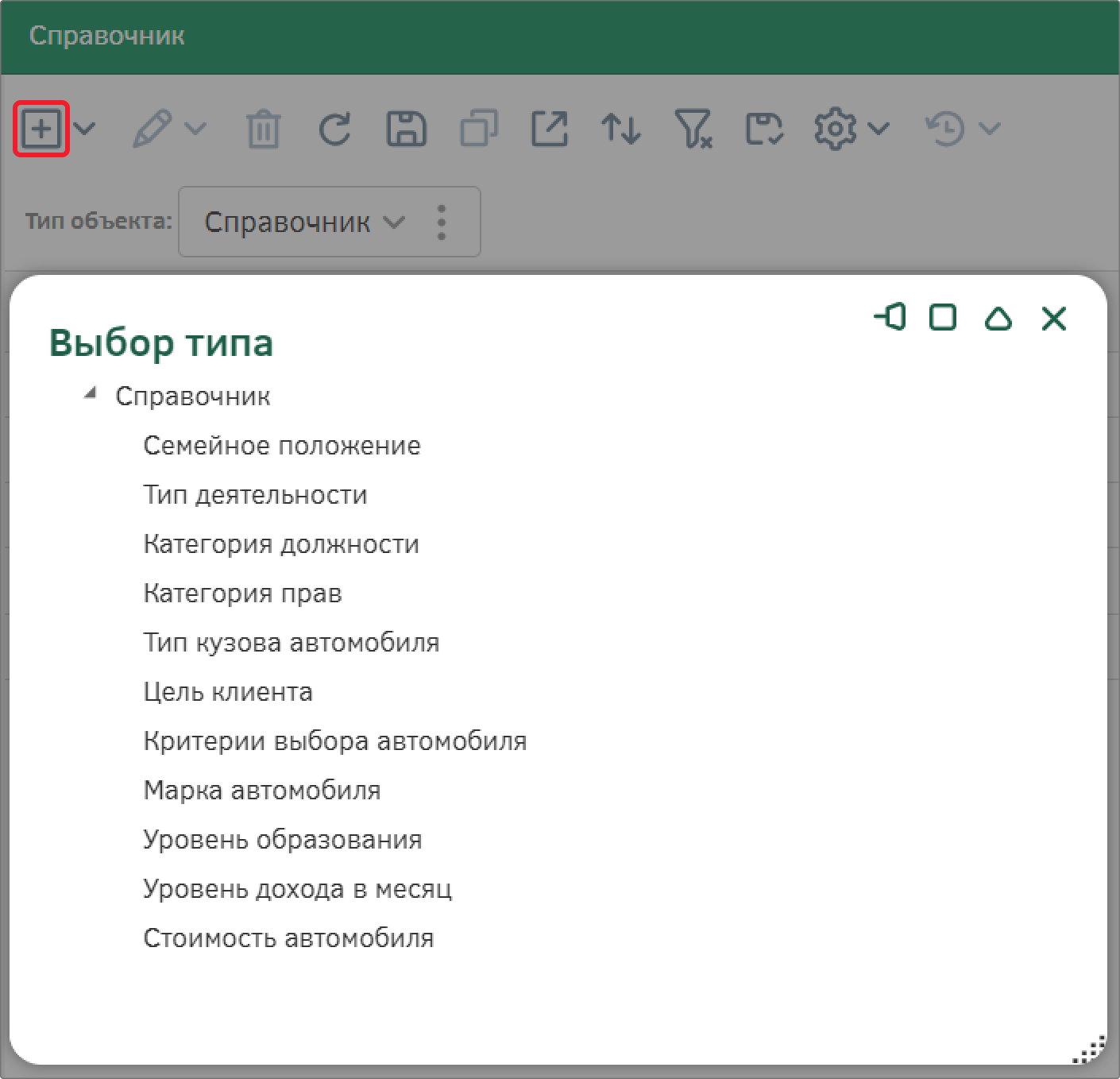Select Уровень образования

tap(283, 839)
